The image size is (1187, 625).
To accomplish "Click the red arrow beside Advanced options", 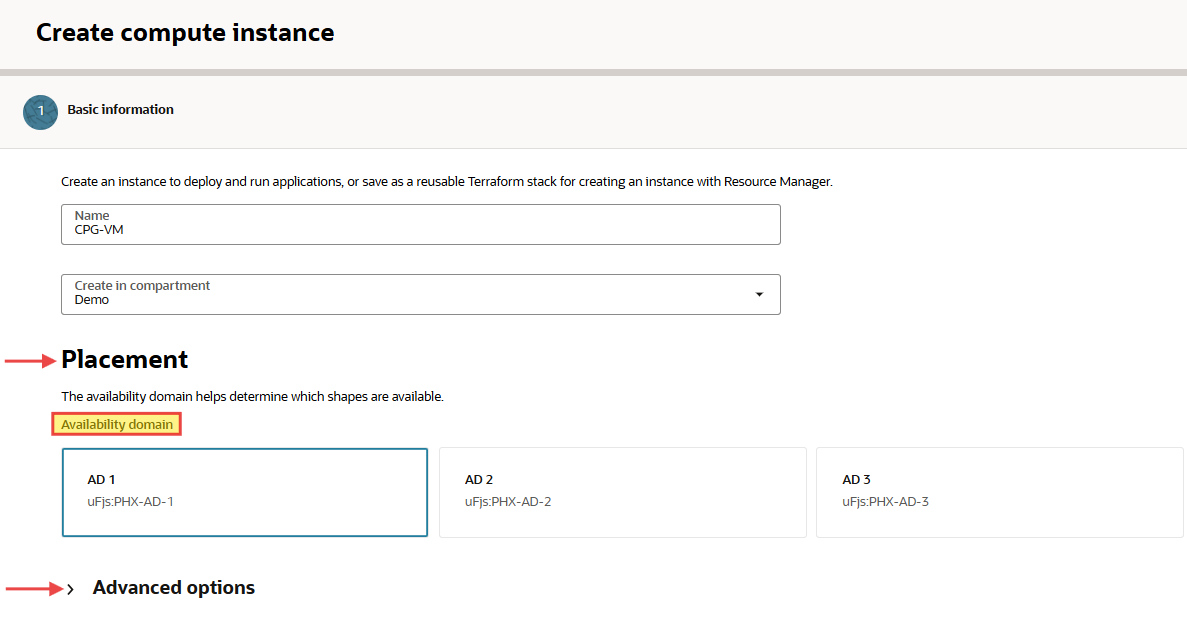I will coord(33,589).
